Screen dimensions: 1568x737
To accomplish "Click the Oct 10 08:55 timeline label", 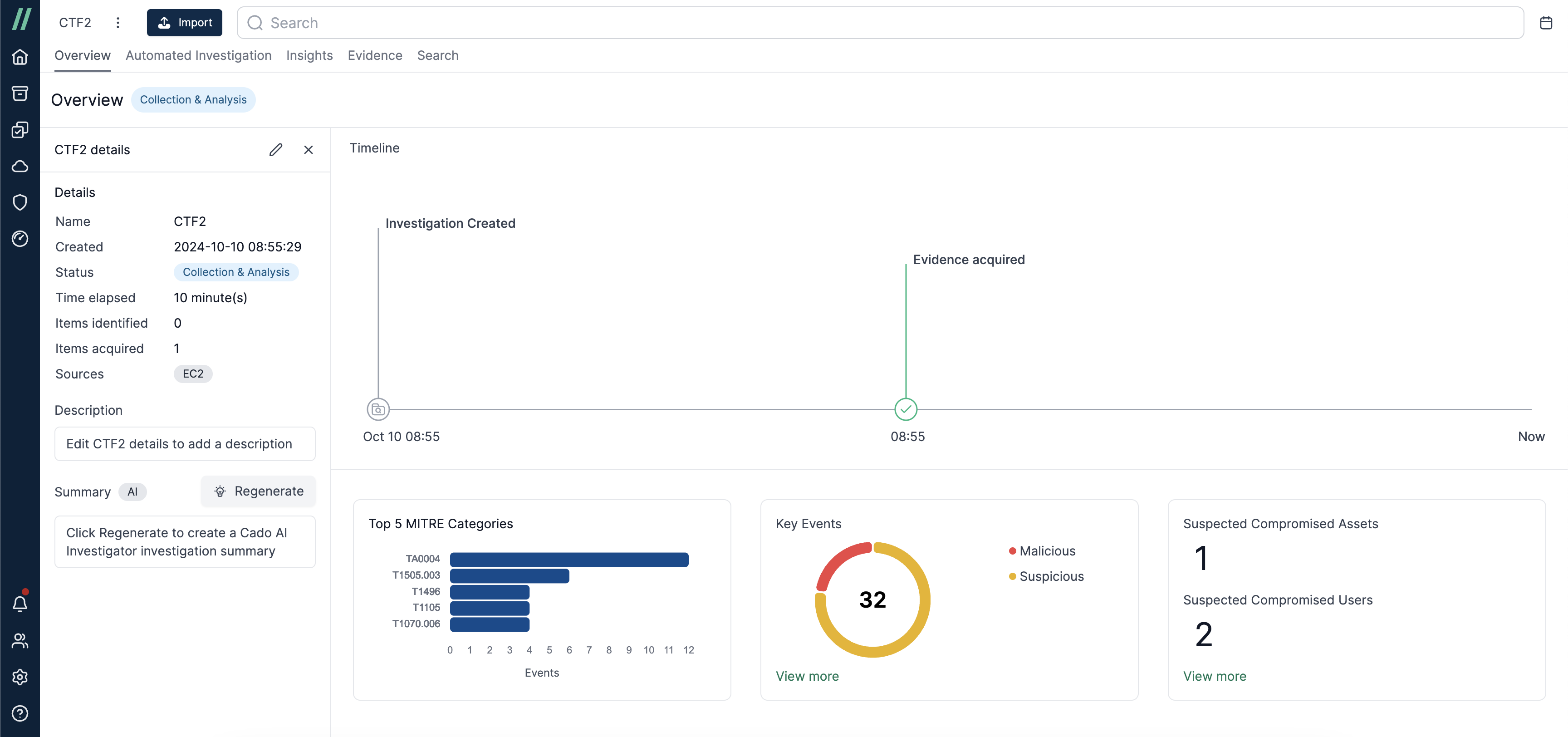I will tap(401, 437).
